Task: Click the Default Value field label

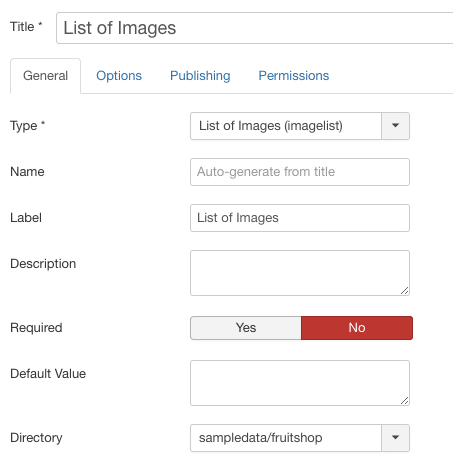Action: coord(48,374)
